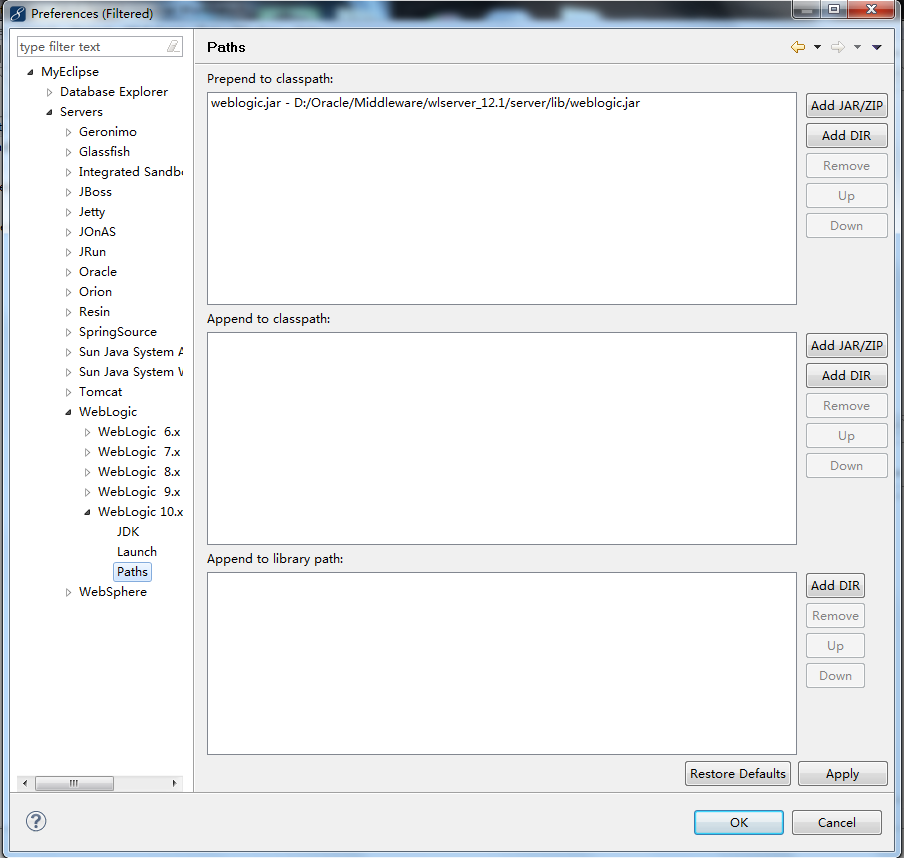Select the Orion tree item

pyautogui.click(x=95, y=292)
